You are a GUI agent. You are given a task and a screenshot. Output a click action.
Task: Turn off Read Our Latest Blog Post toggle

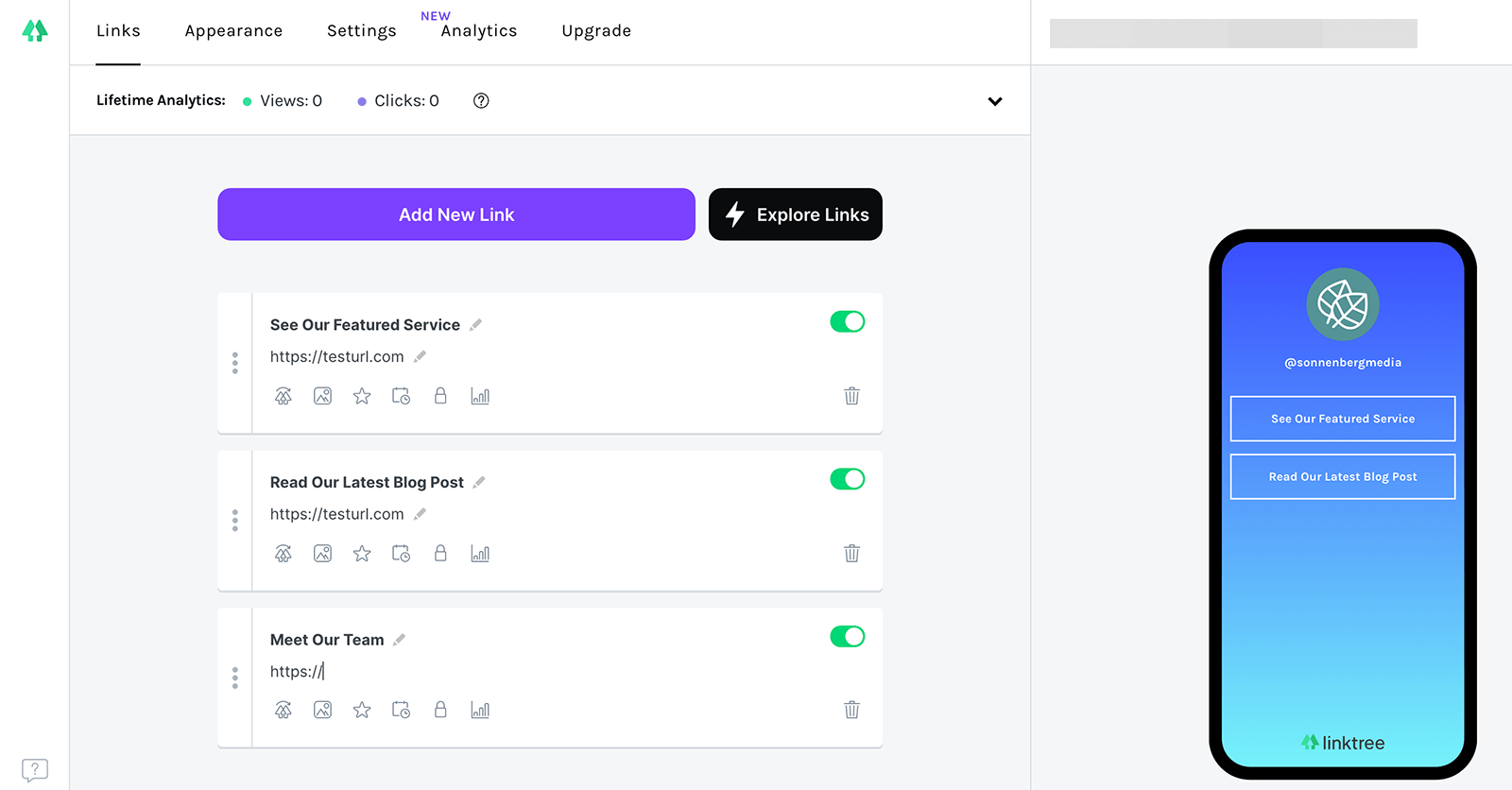tap(848, 479)
